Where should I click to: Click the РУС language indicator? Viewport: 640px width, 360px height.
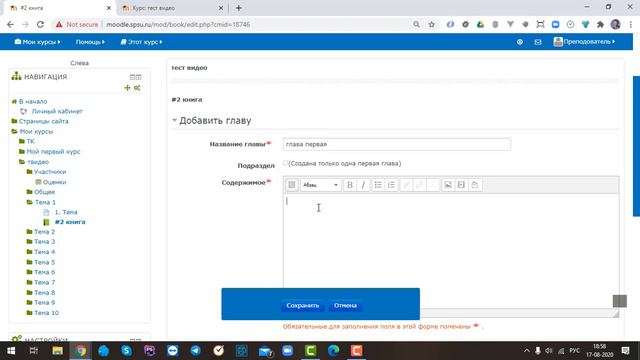point(574,351)
